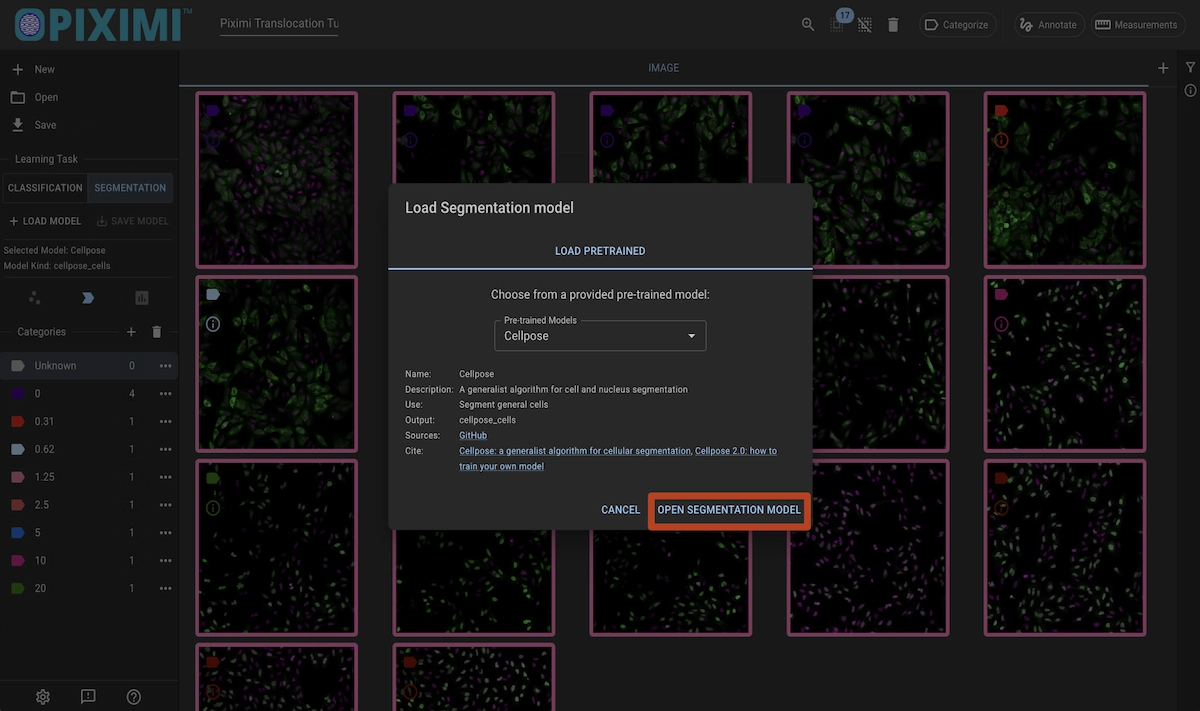Select the top-row image with the red tag
The height and width of the screenshot is (711, 1200).
1065,180
